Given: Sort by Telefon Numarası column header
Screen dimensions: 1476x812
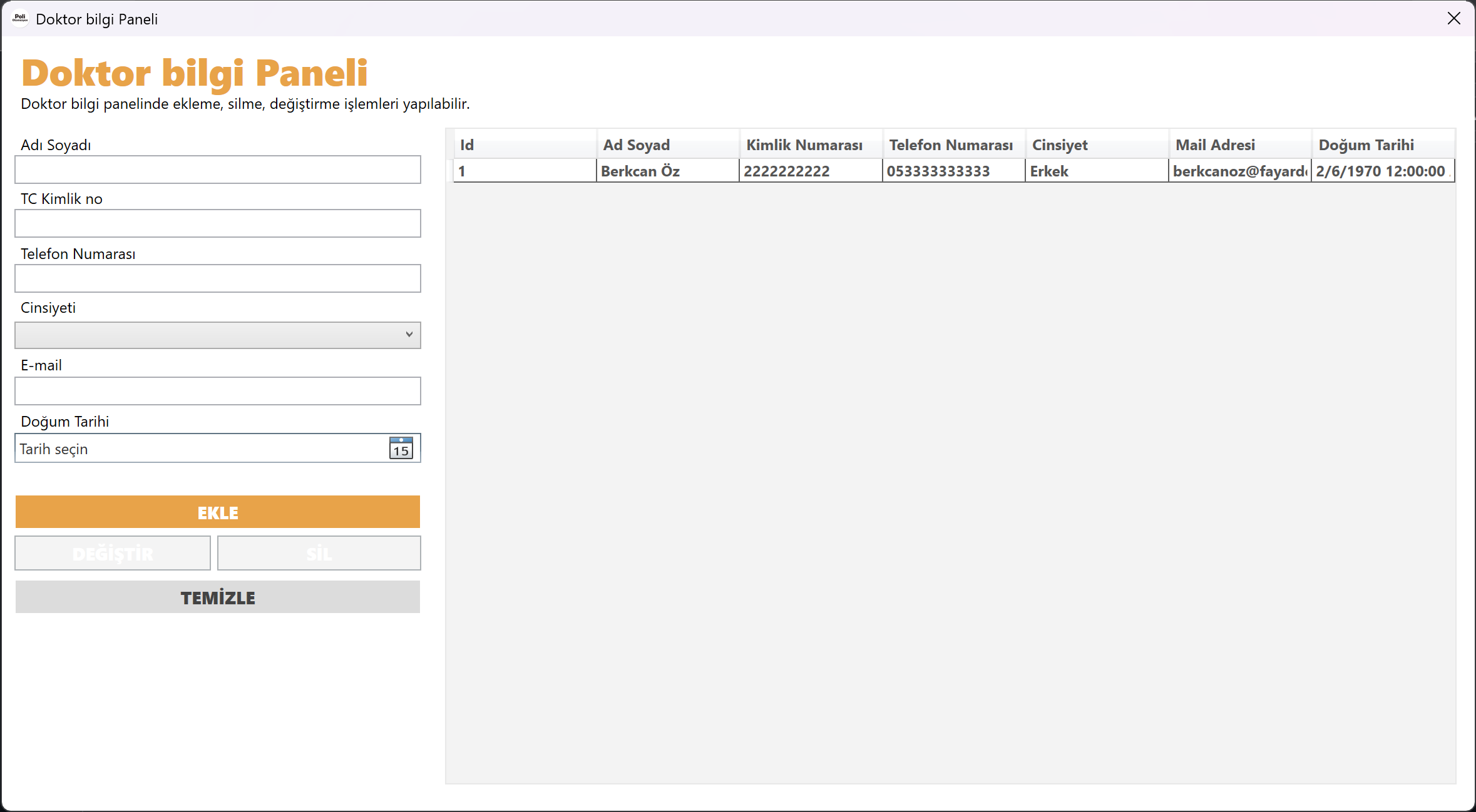Looking at the screenshot, I should (x=954, y=145).
